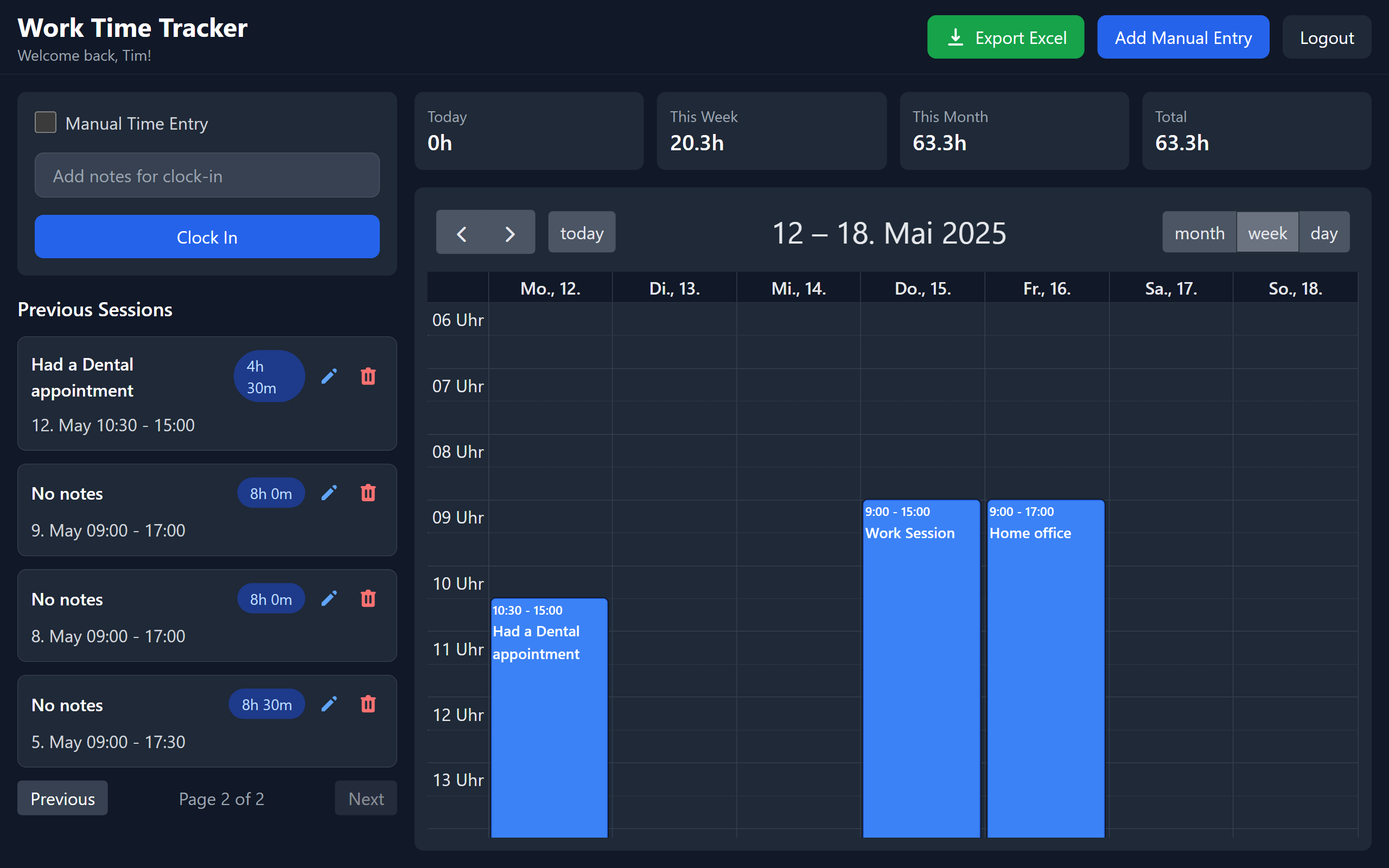Export timesheet to Excel
The height and width of the screenshot is (868, 1389).
tap(1005, 37)
